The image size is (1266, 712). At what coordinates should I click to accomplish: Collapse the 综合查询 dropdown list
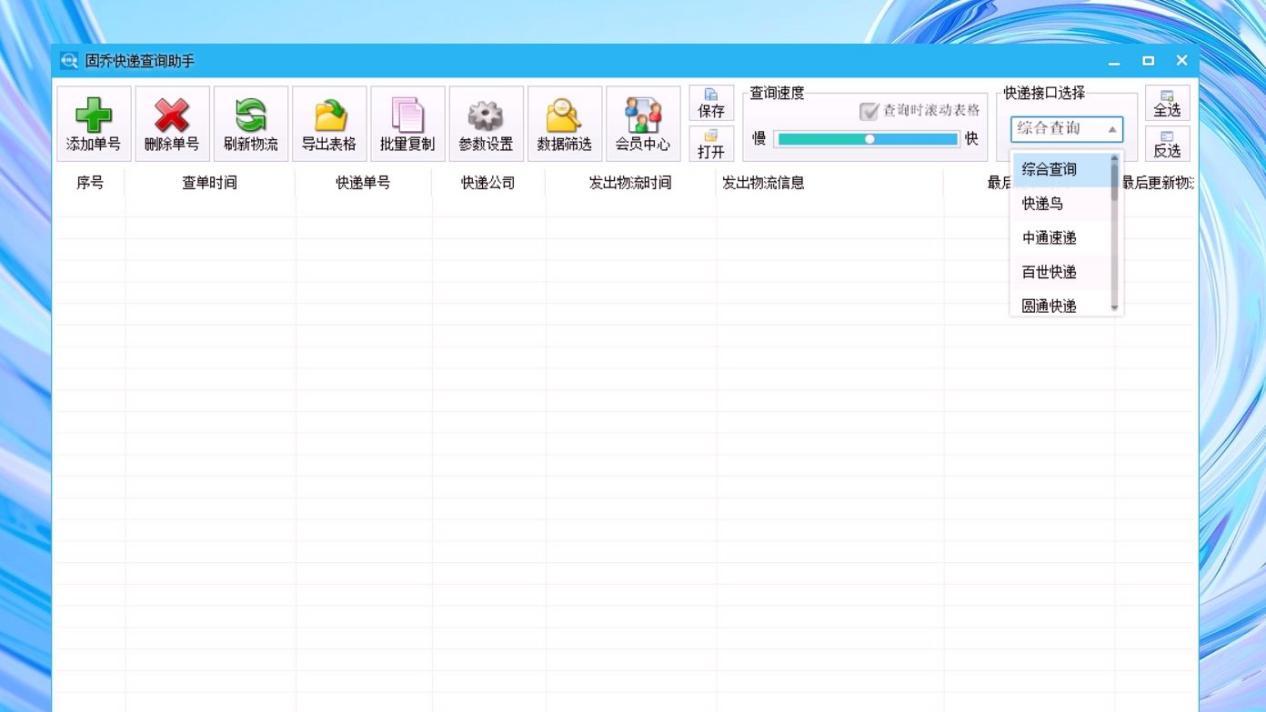click(x=1113, y=128)
